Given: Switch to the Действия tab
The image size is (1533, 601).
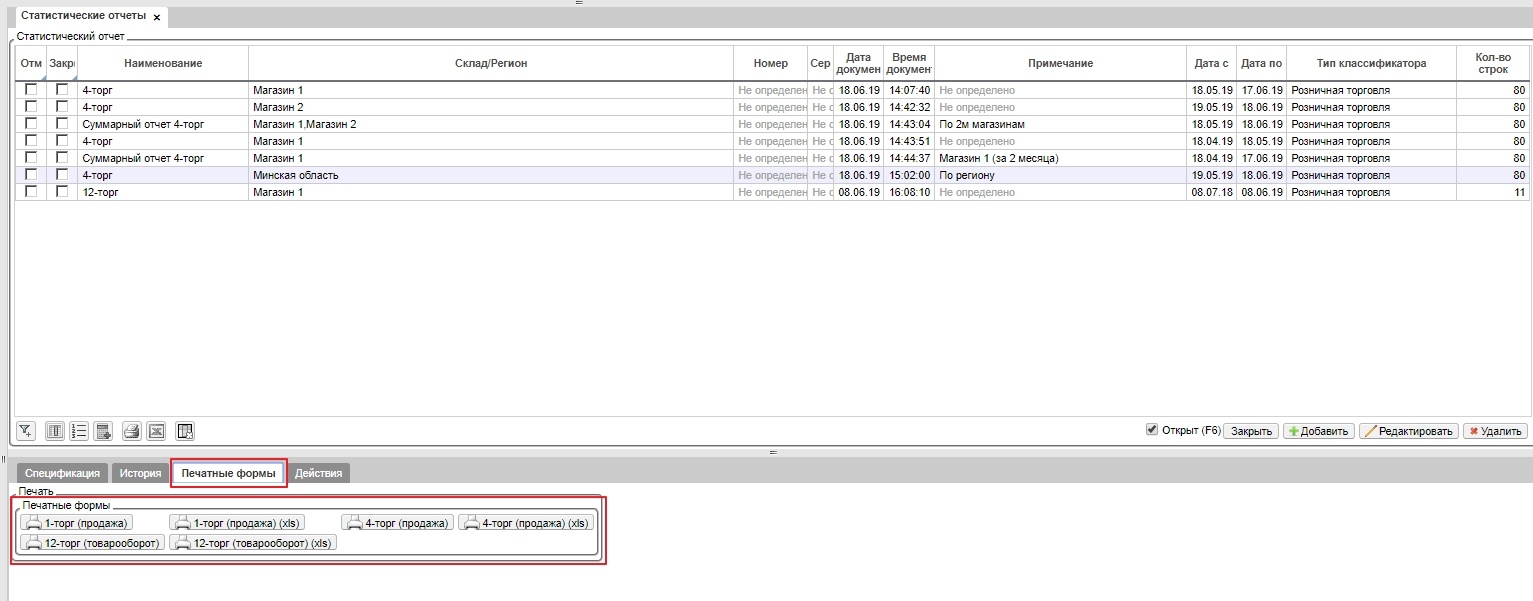Looking at the screenshot, I should tap(318, 473).
